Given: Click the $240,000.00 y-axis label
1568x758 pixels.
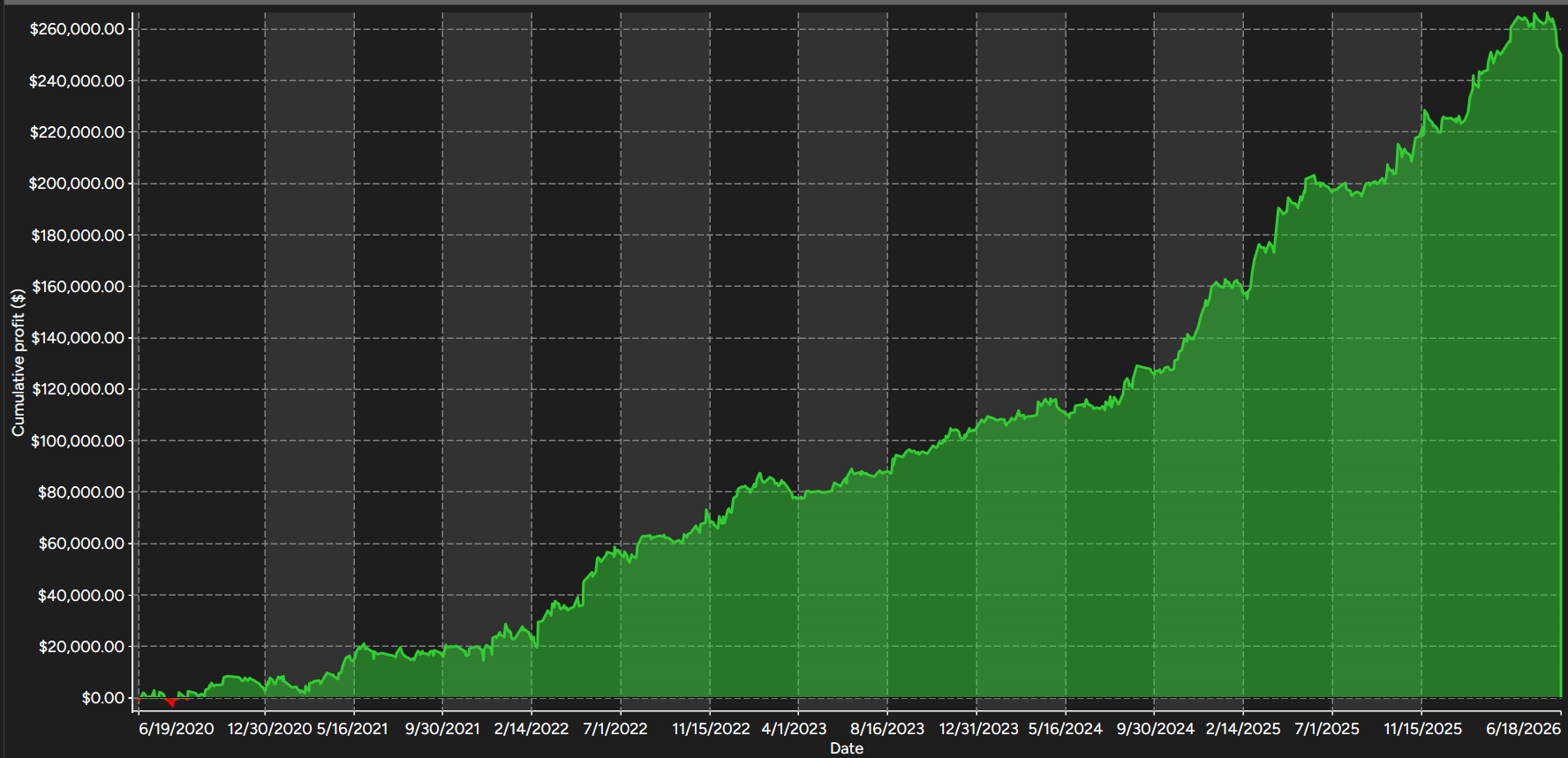Looking at the screenshot, I should click(77, 81).
